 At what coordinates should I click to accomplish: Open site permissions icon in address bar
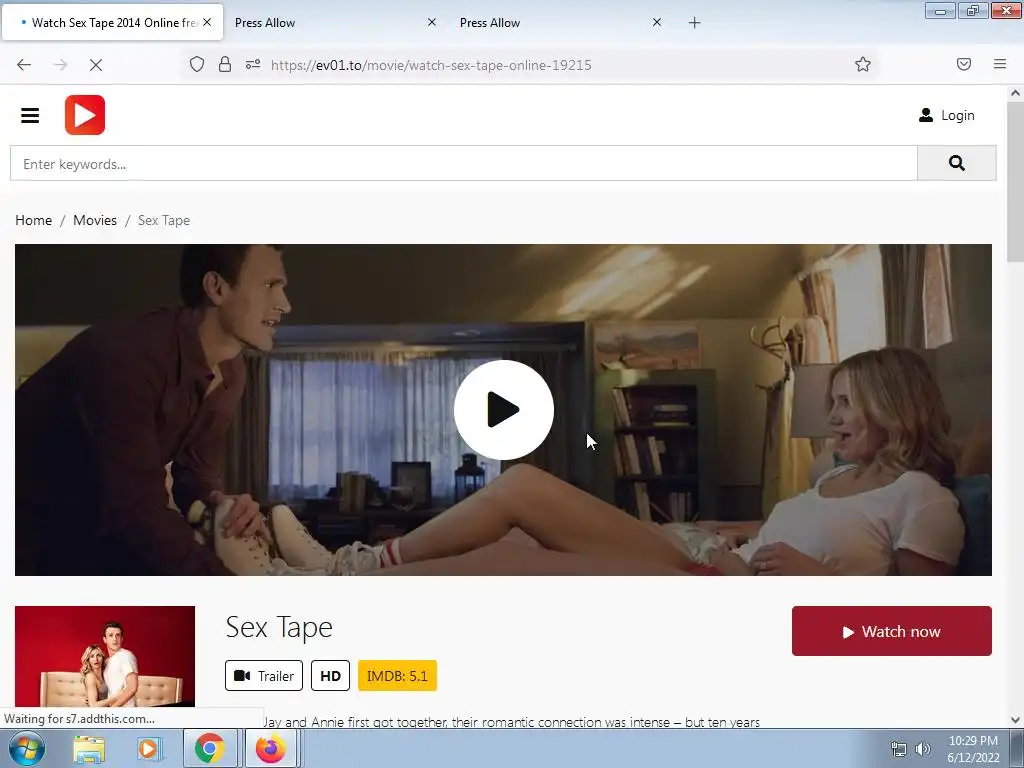[253, 64]
